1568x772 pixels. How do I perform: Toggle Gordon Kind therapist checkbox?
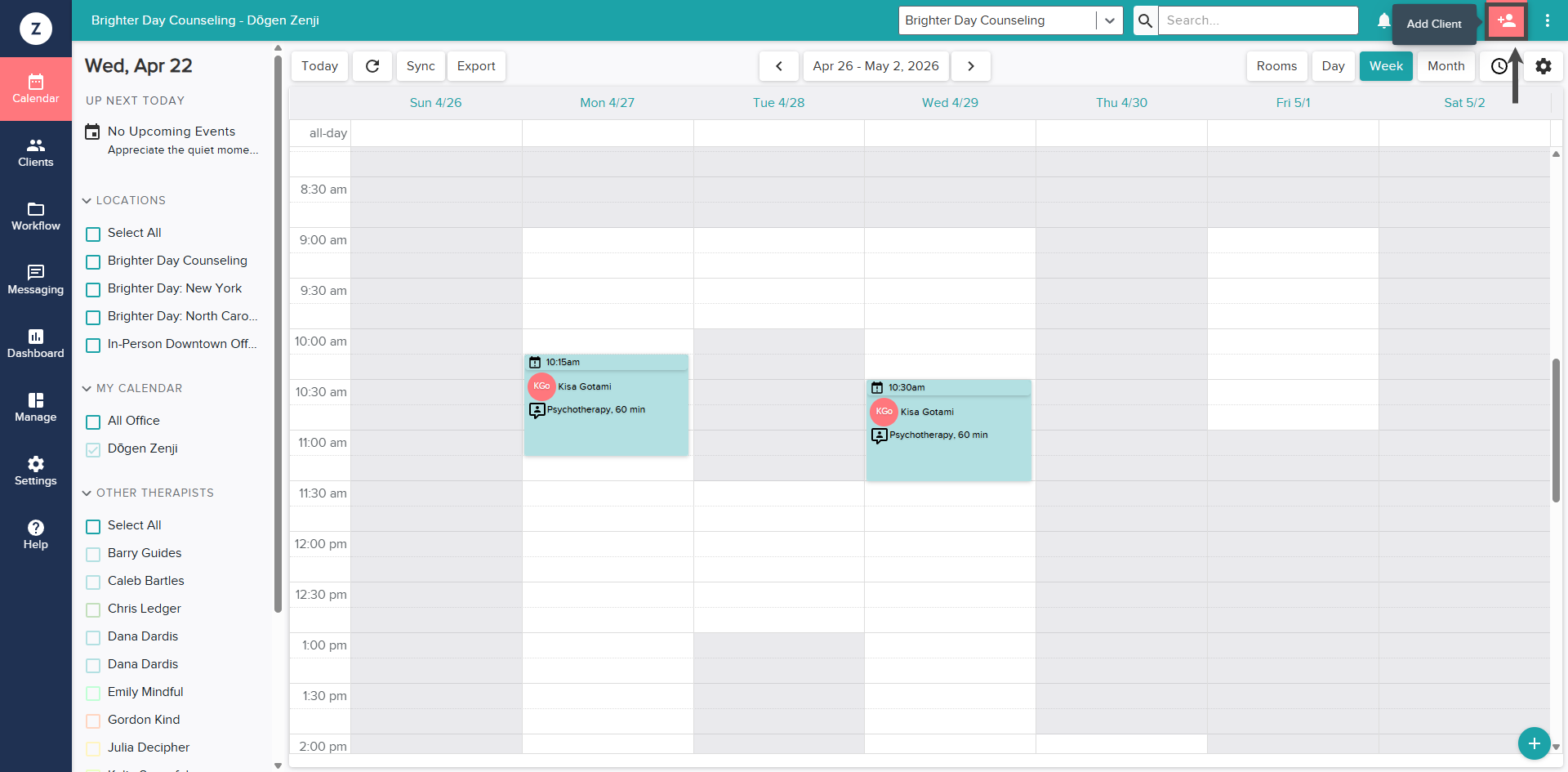(93, 721)
